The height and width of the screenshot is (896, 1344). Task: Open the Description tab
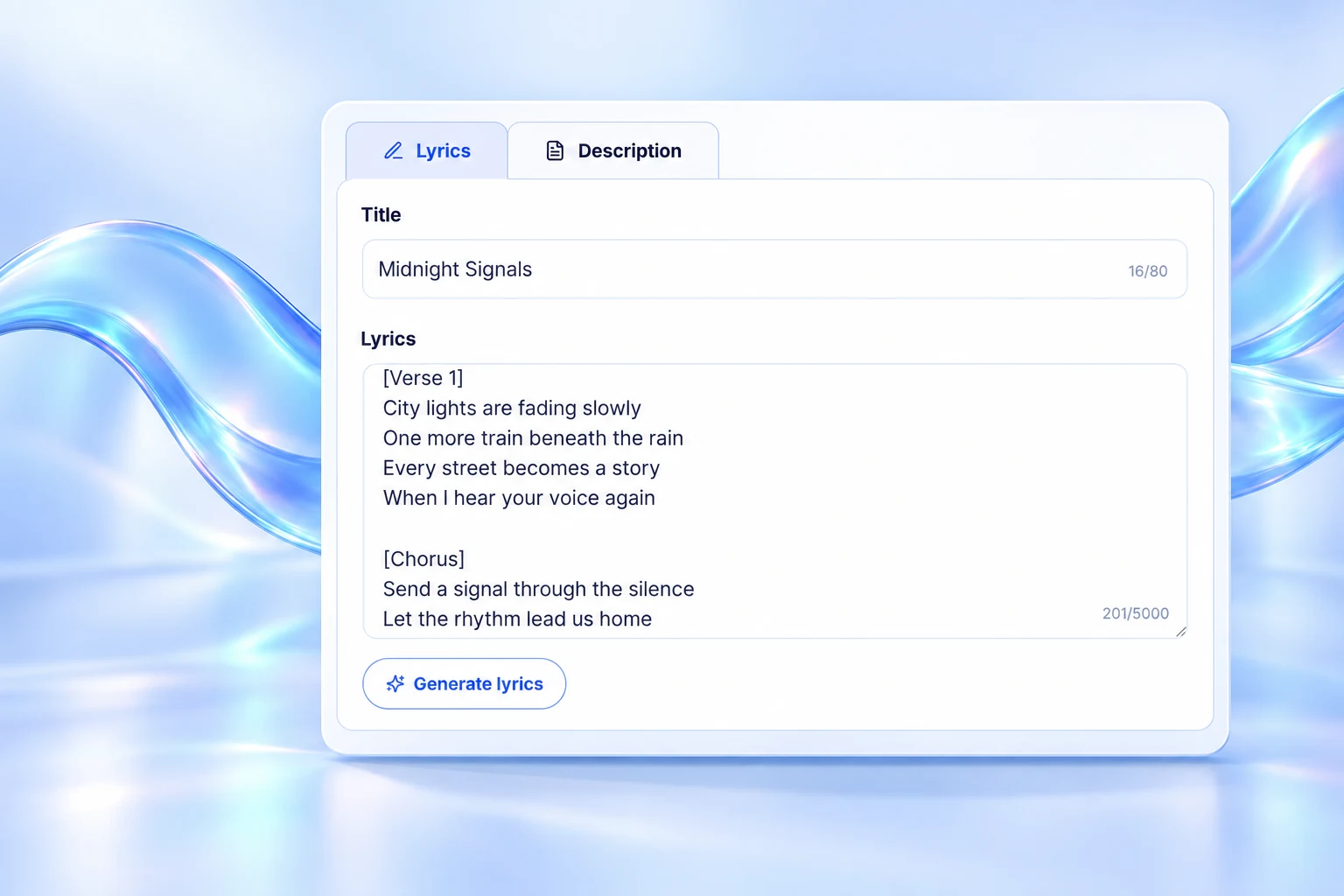(x=613, y=150)
